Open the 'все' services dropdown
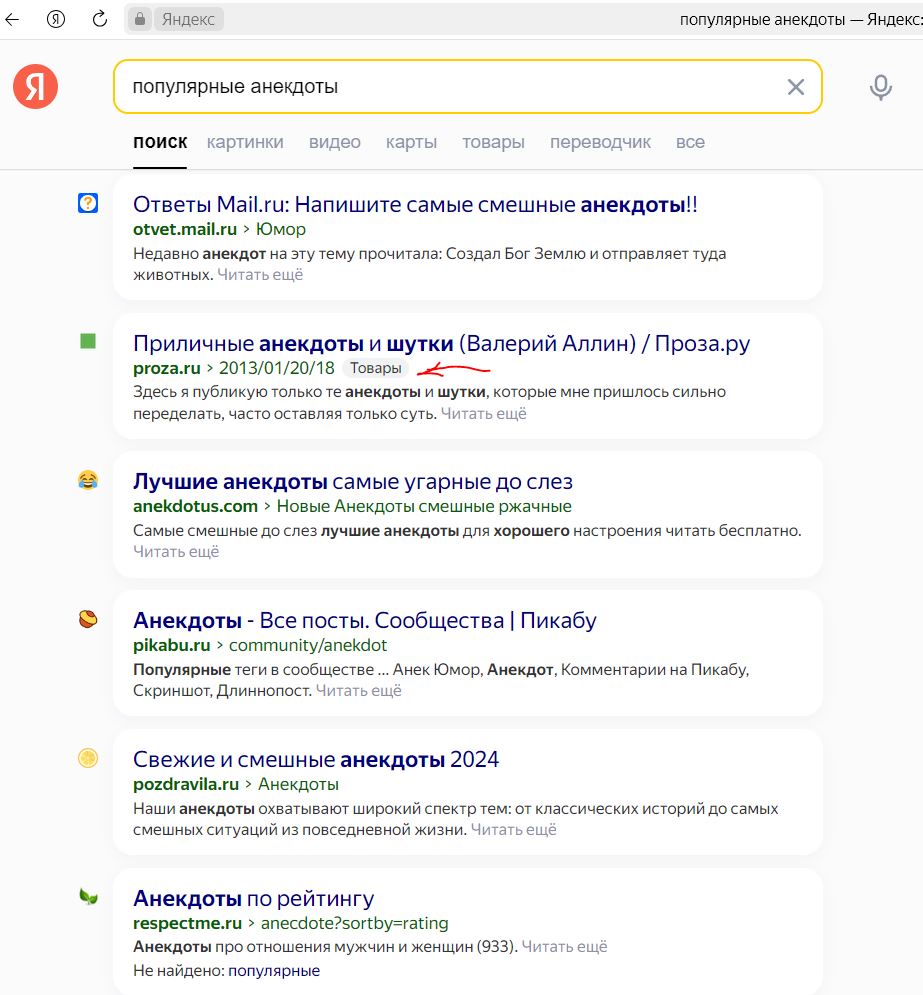The height and width of the screenshot is (995, 923). [689, 142]
